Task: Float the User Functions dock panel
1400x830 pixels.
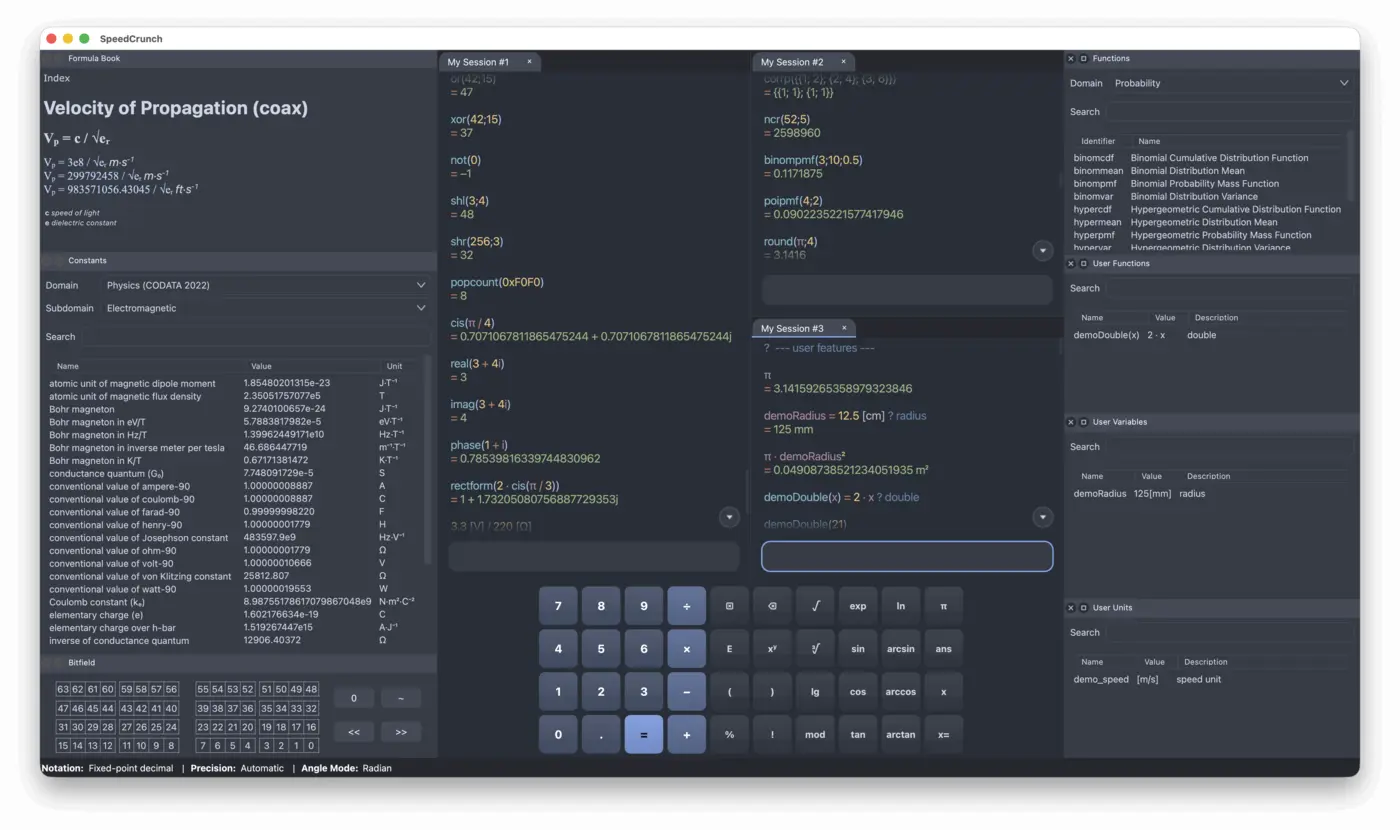Action: [1083, 264]
